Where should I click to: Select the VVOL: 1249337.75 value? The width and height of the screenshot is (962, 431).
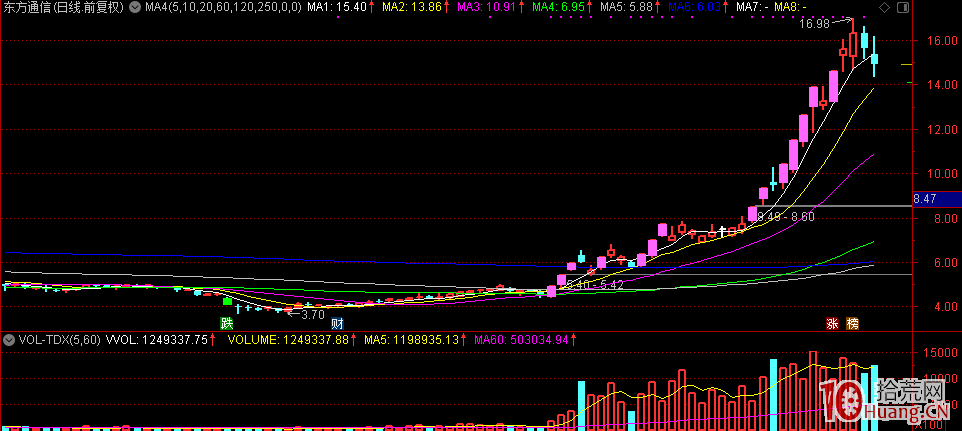click(x=156, y=339)
